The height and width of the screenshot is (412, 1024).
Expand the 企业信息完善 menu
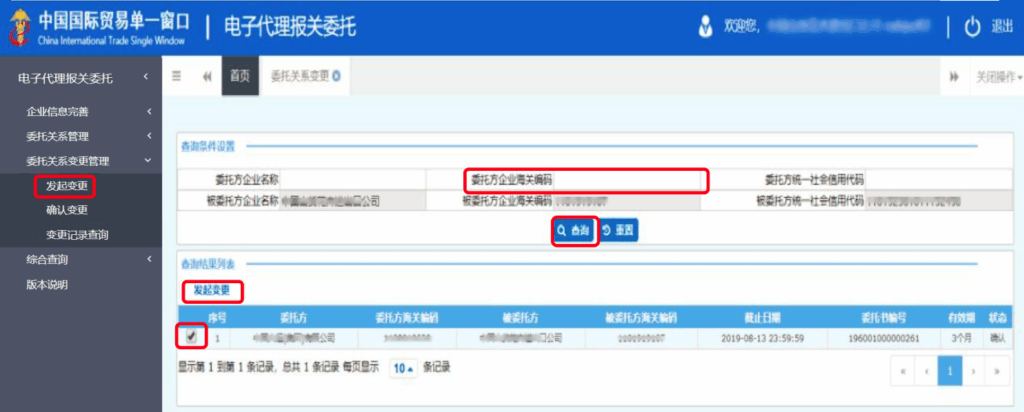pyautogui.click(x=81, y=112)
